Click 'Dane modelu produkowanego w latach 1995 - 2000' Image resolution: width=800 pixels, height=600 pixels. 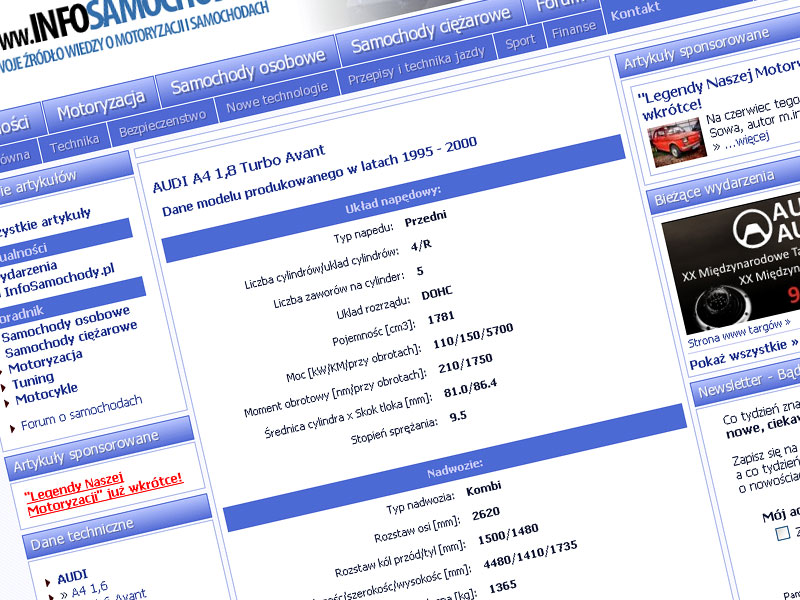pos(319,176)
